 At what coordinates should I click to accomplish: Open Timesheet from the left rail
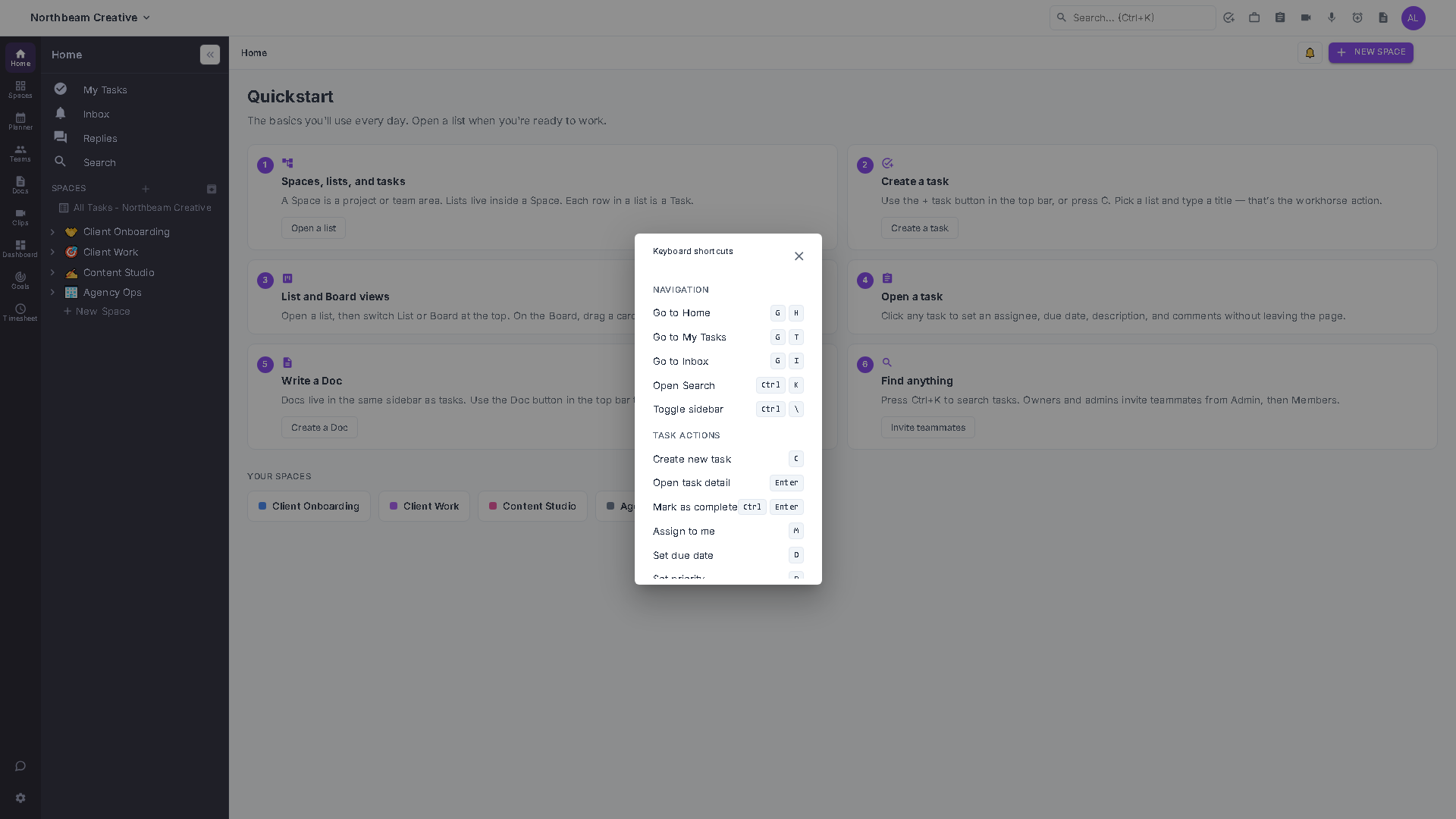tap(20, 312)
